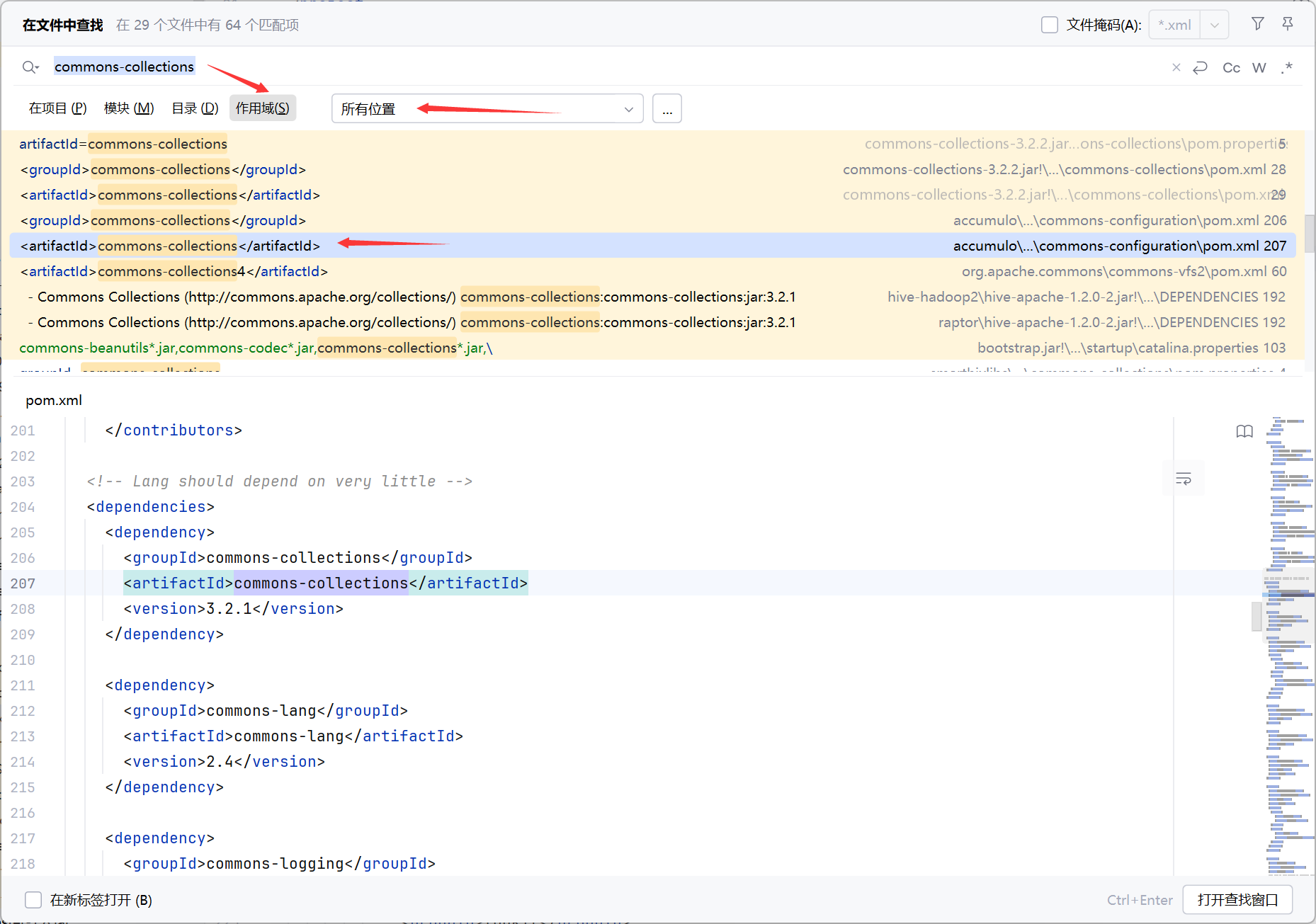The height and width of the screenshot is (924, 1316).
Task: Click the new line return-arrow icon
Action: pos(1200,67)
